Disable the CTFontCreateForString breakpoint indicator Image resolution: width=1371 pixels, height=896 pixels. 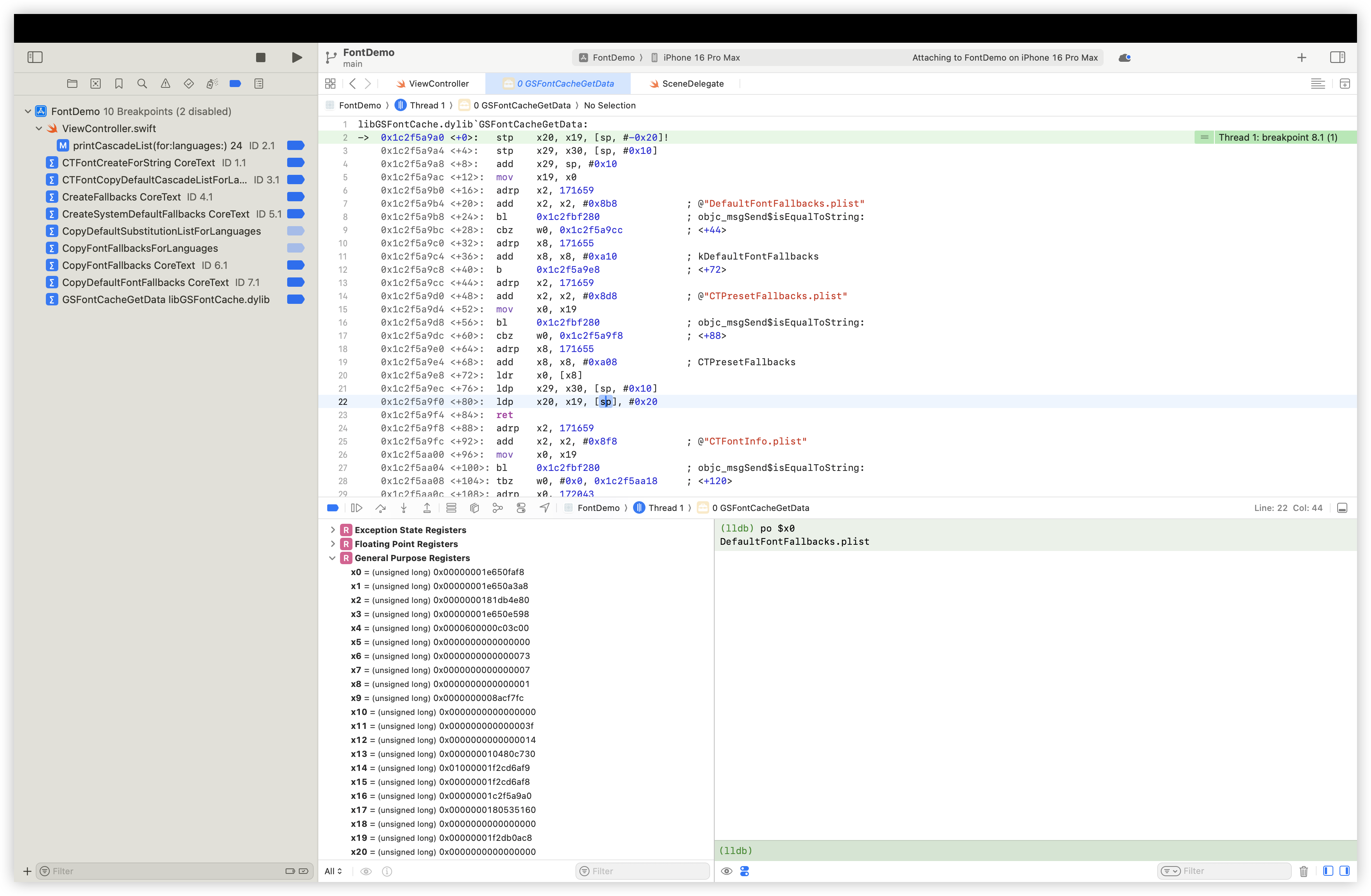[295, 163]
